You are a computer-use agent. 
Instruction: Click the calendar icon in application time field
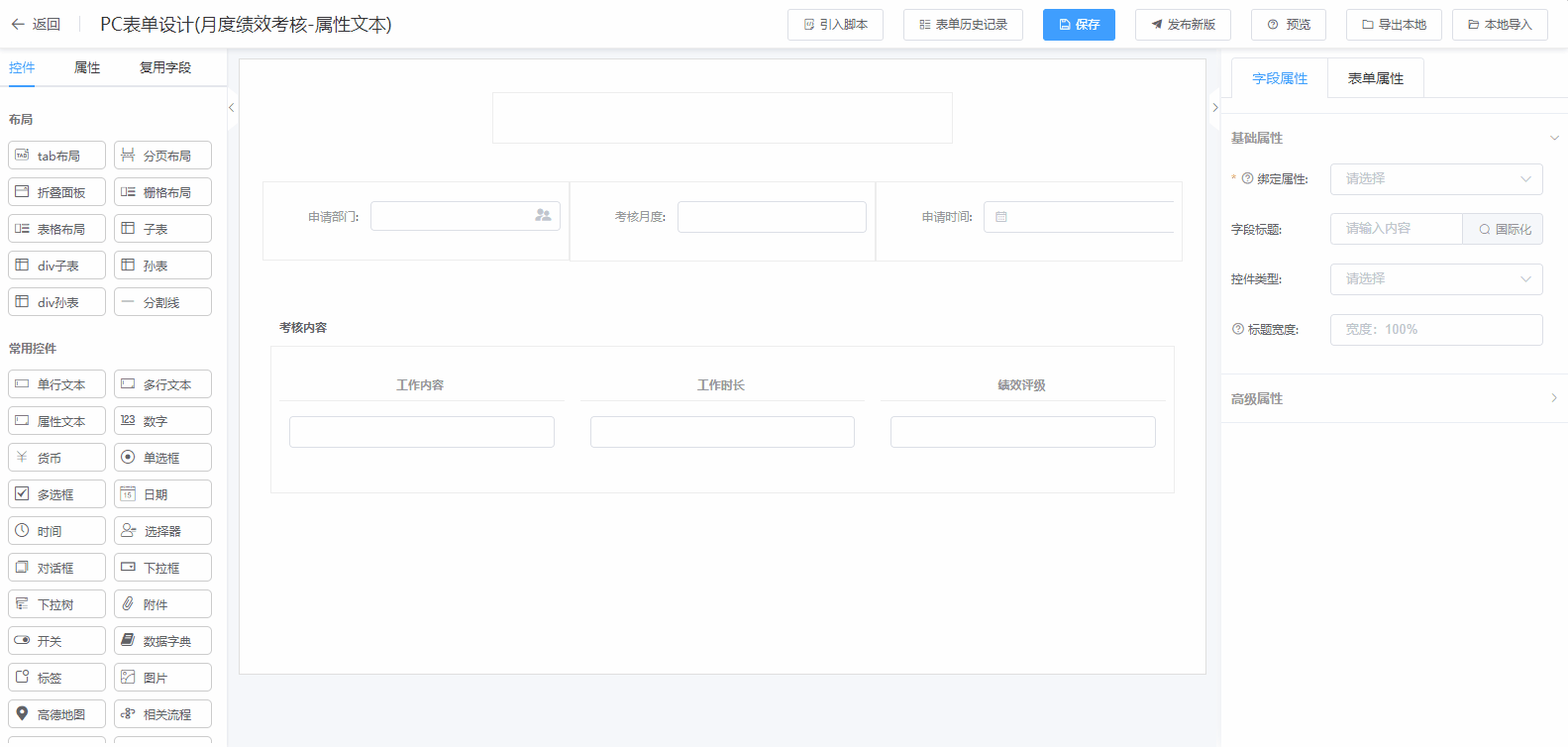1001,217
